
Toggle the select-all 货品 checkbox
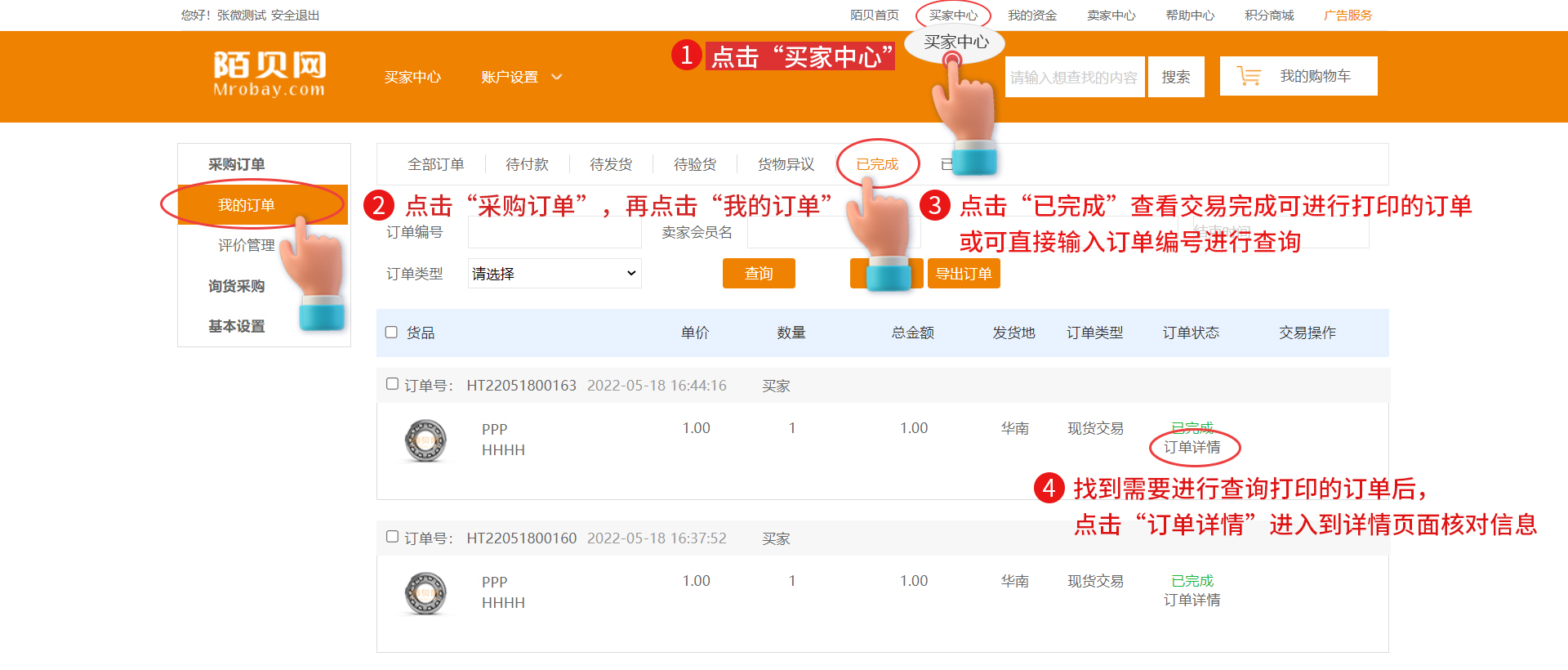[x=391, y=333]
